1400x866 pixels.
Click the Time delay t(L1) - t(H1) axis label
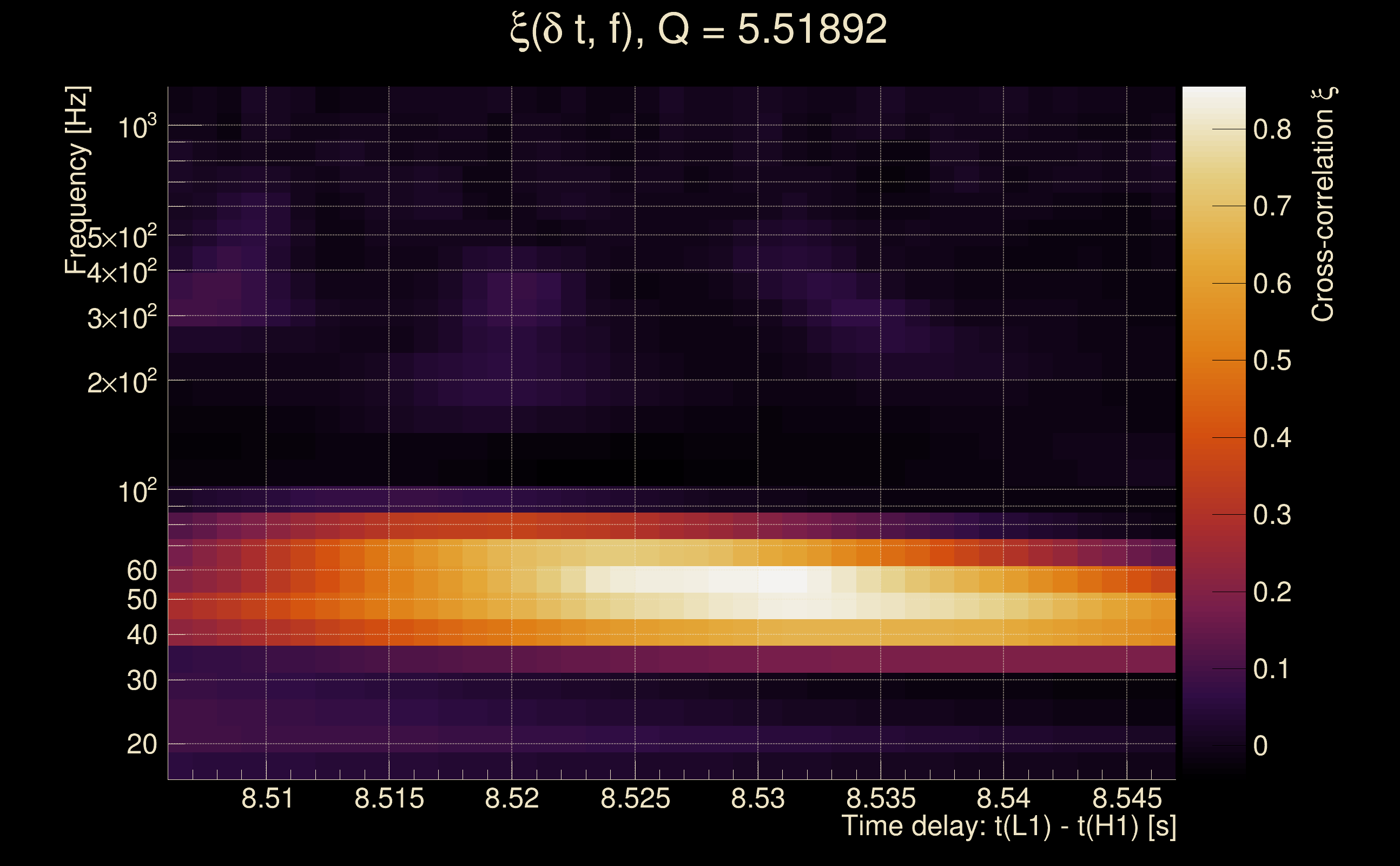pyautogui.click(x=1008, y=826)
